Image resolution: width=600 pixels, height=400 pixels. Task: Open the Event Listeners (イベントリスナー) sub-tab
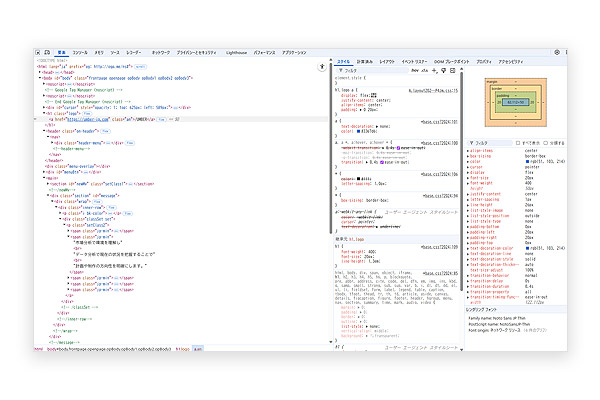(414, 62)
